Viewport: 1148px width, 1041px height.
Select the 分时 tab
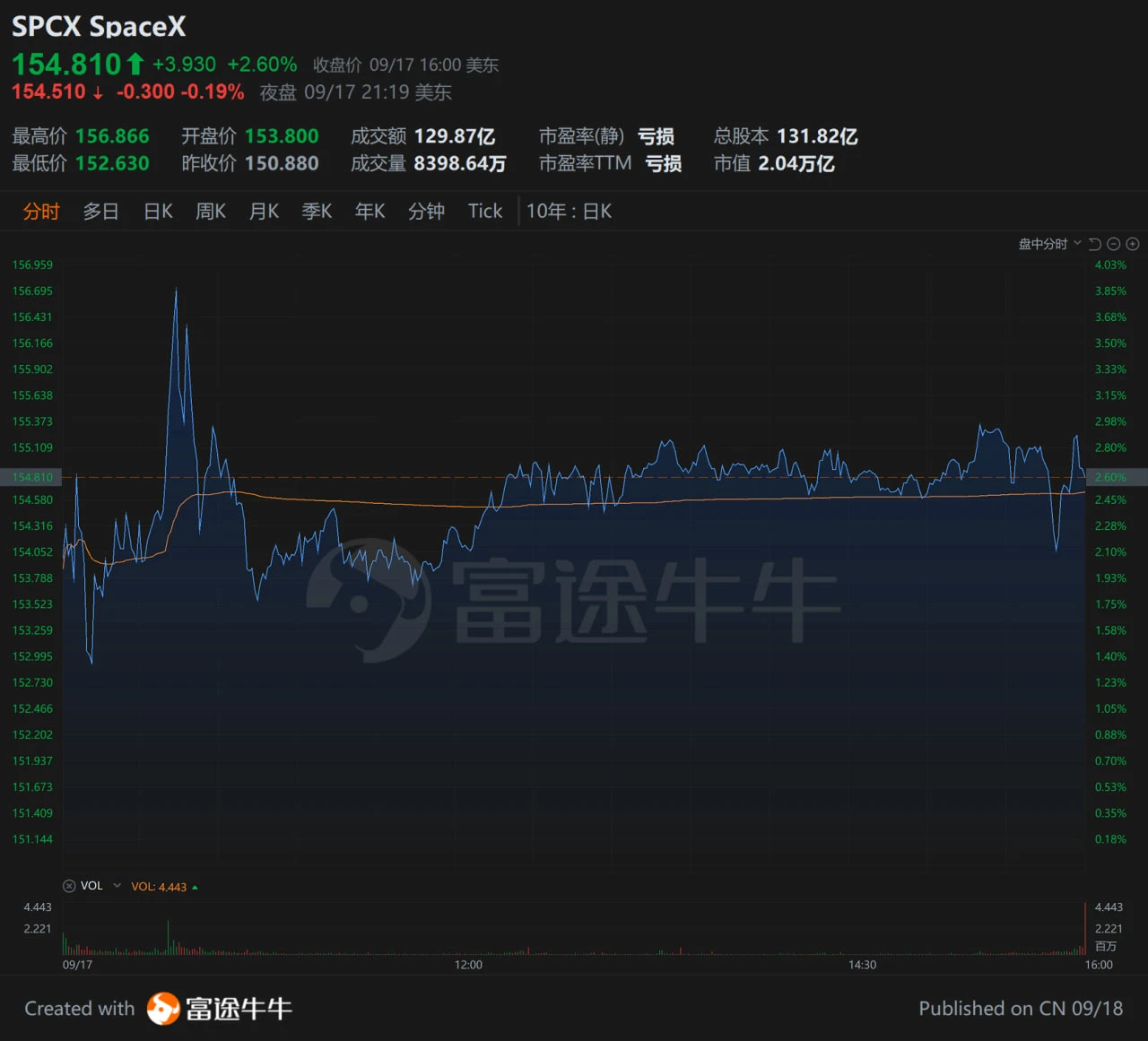click(41, 212)
